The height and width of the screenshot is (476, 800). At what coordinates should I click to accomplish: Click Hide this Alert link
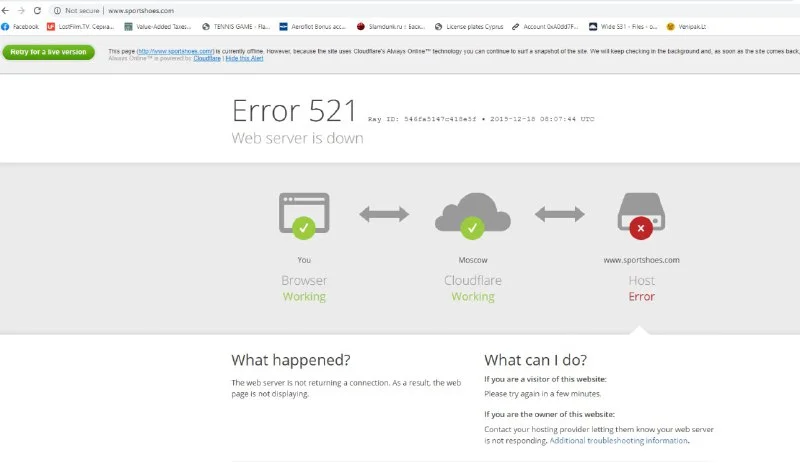[x=245, y=58]
